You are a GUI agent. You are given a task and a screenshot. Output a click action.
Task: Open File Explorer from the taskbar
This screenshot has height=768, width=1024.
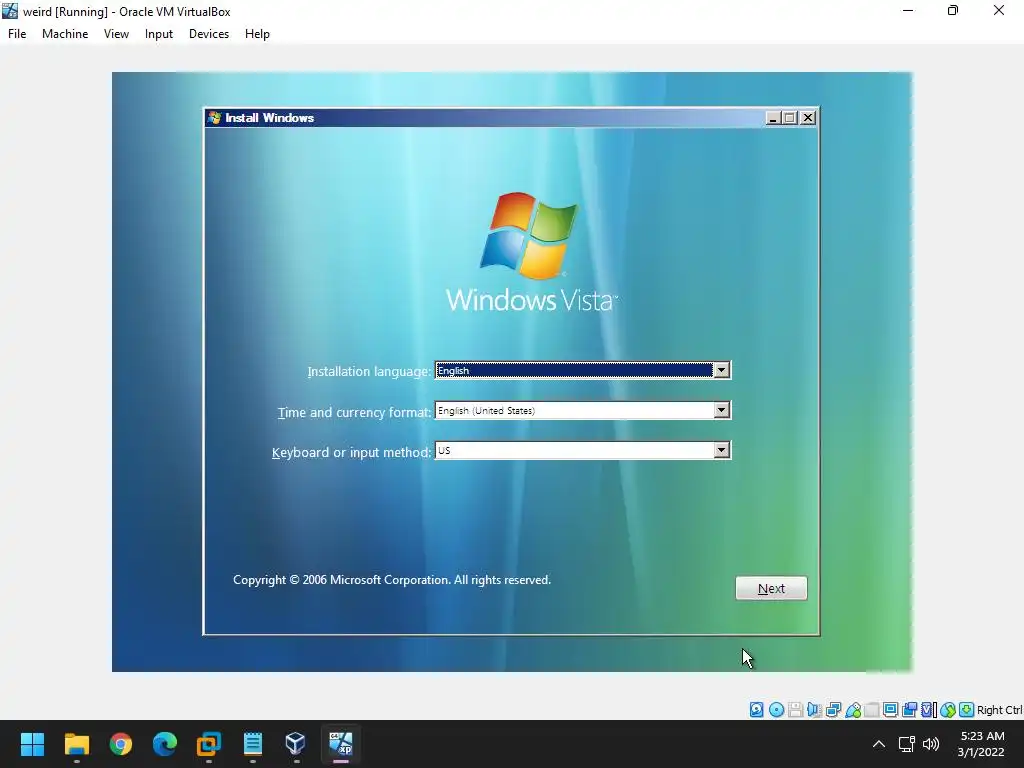click(76, 744)
